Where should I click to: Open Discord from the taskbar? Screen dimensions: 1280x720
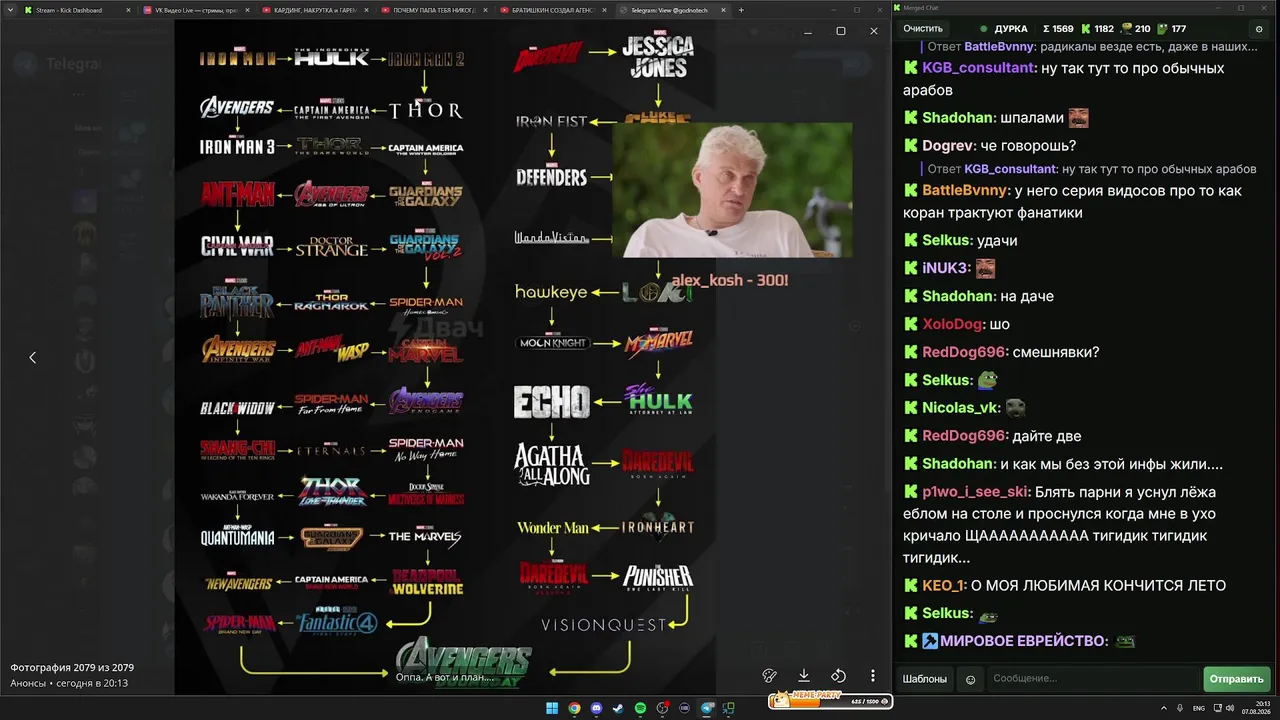(x=596, y=709)
